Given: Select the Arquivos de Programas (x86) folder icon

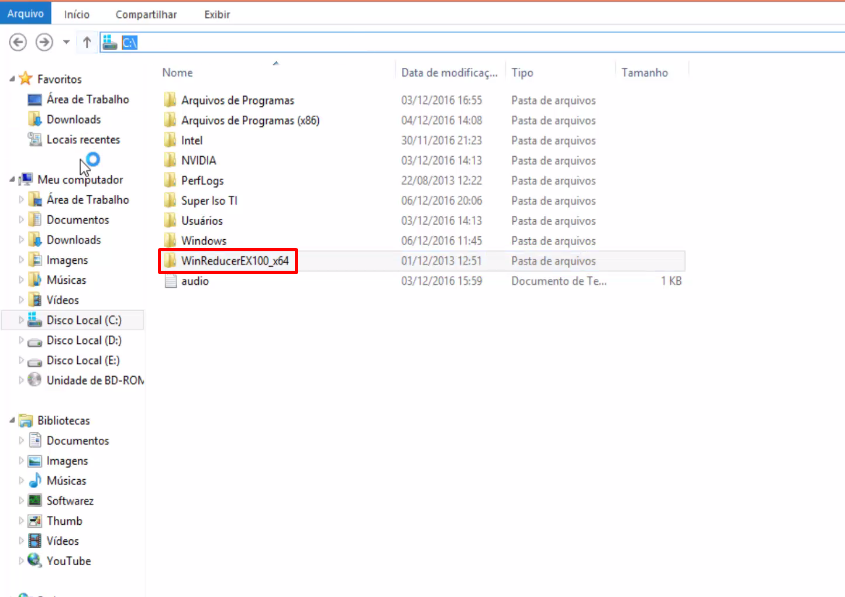Looking at the screenshot, I should pos(170,120).
